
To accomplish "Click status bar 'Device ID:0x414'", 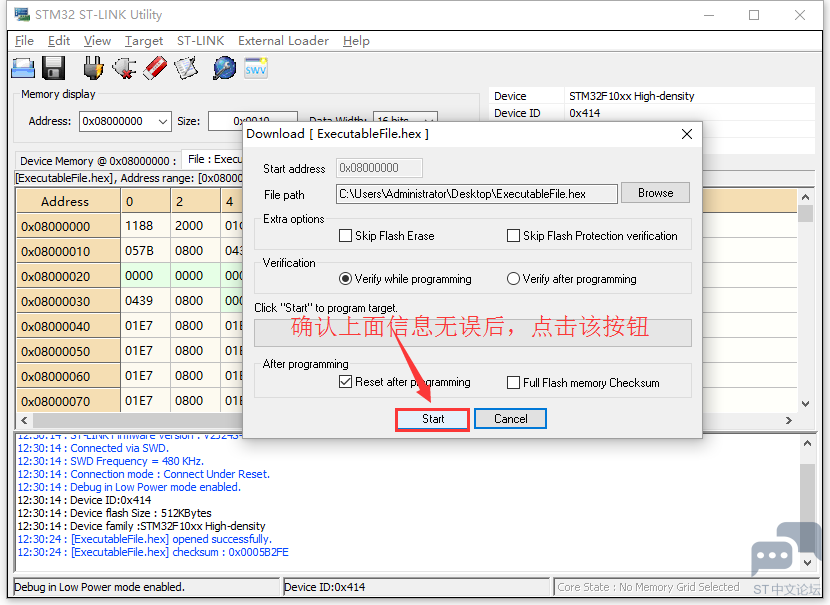I will (x=416, y=587).
